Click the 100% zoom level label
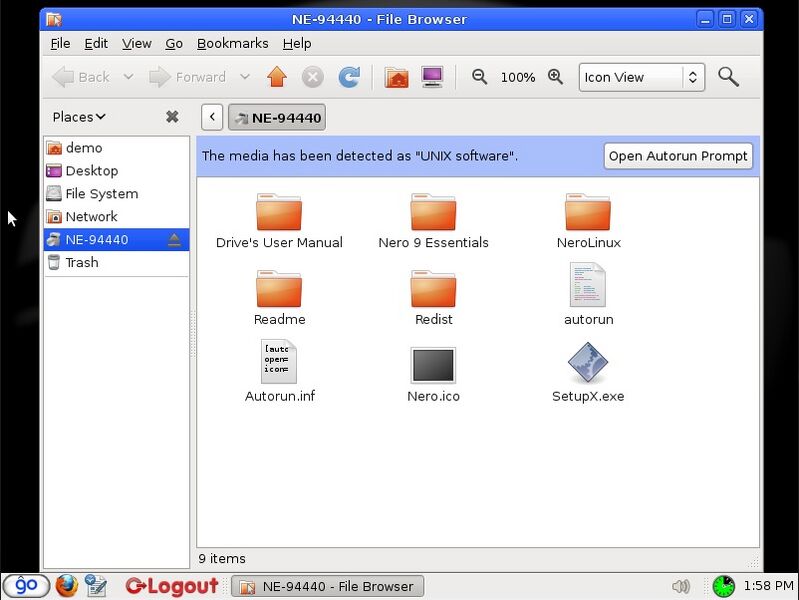 (x=518, y=77)
